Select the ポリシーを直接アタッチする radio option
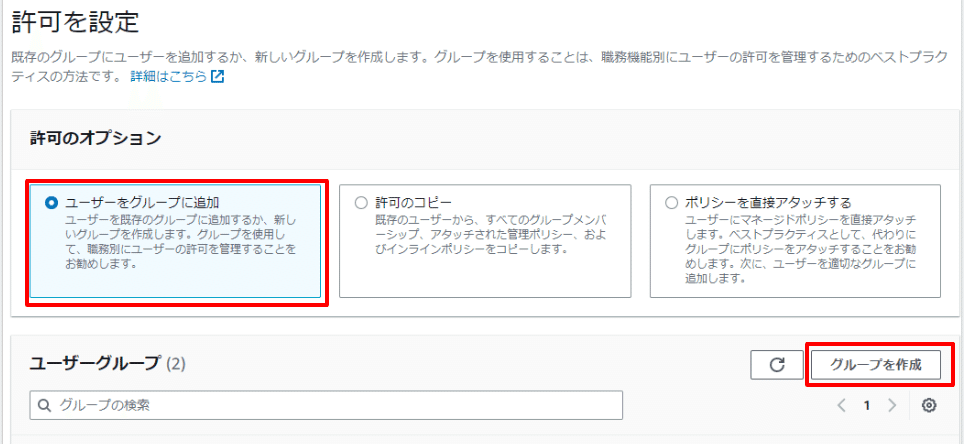This screenshot has width=964, height=444. point(671,203)
